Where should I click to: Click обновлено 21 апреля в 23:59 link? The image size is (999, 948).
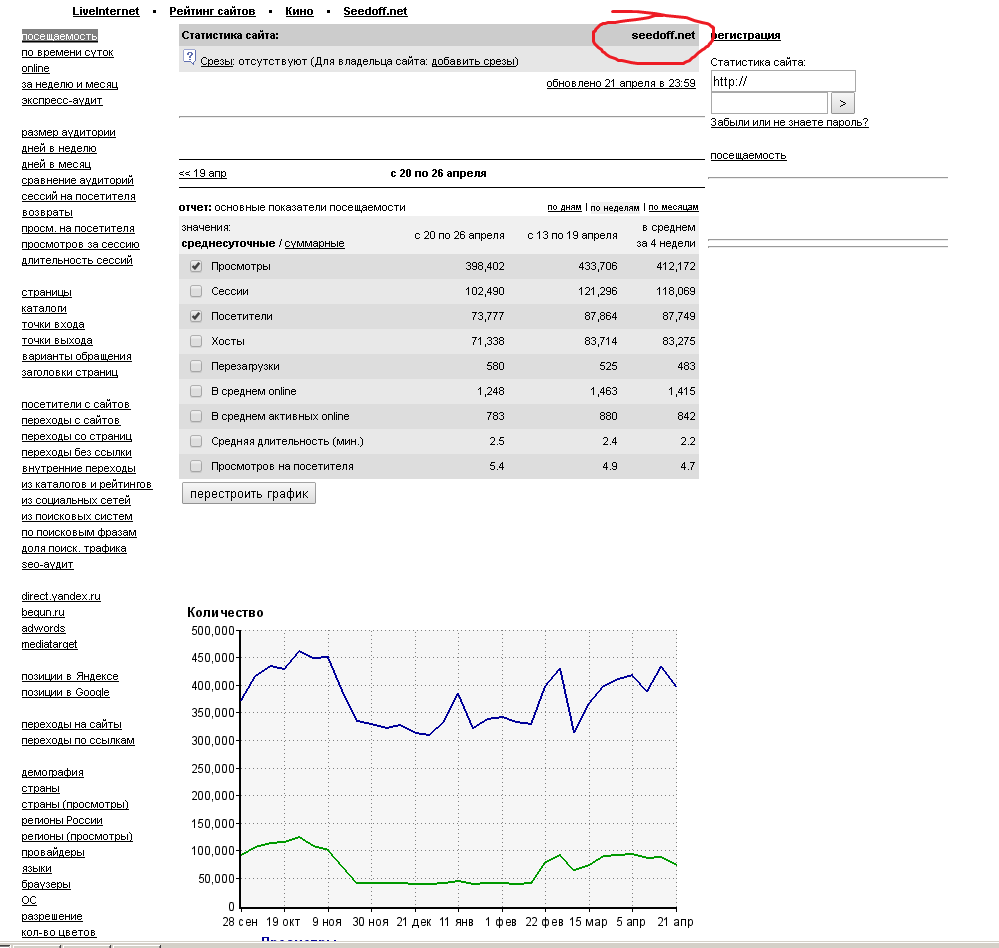click(621, 83)
